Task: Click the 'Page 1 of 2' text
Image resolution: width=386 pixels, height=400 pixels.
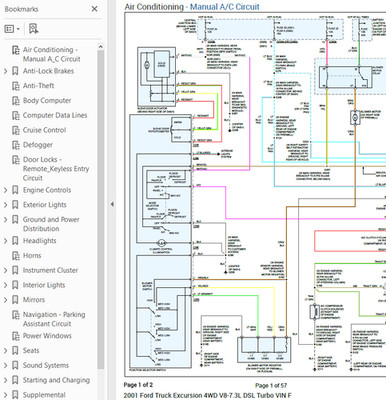Action: tap(138, 385)
